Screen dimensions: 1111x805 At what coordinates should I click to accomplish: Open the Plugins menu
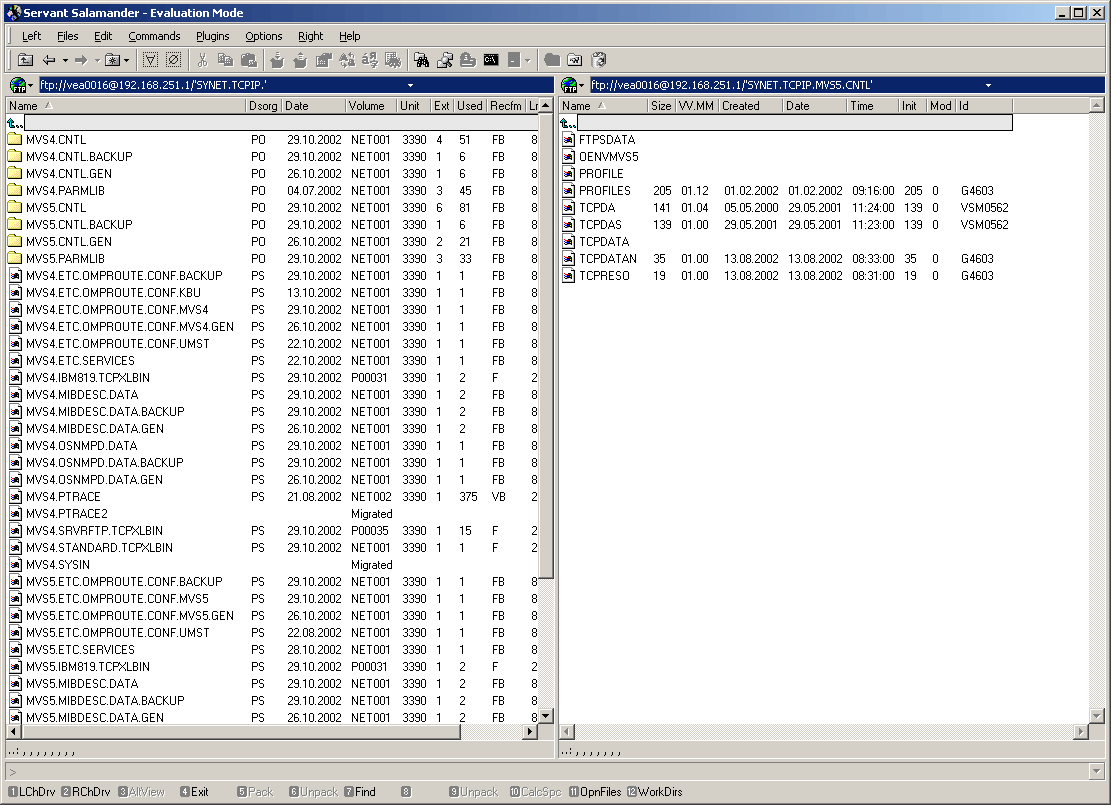click(213, 36)
